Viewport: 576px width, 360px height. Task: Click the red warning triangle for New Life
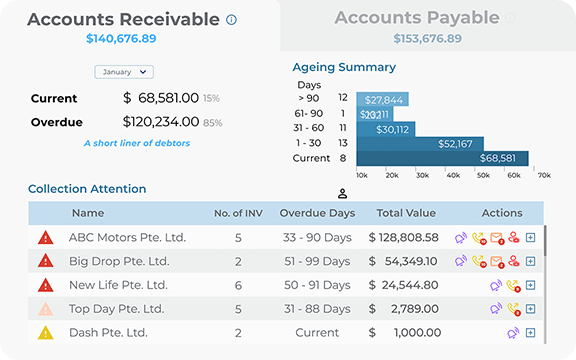[x=46, y=285]
